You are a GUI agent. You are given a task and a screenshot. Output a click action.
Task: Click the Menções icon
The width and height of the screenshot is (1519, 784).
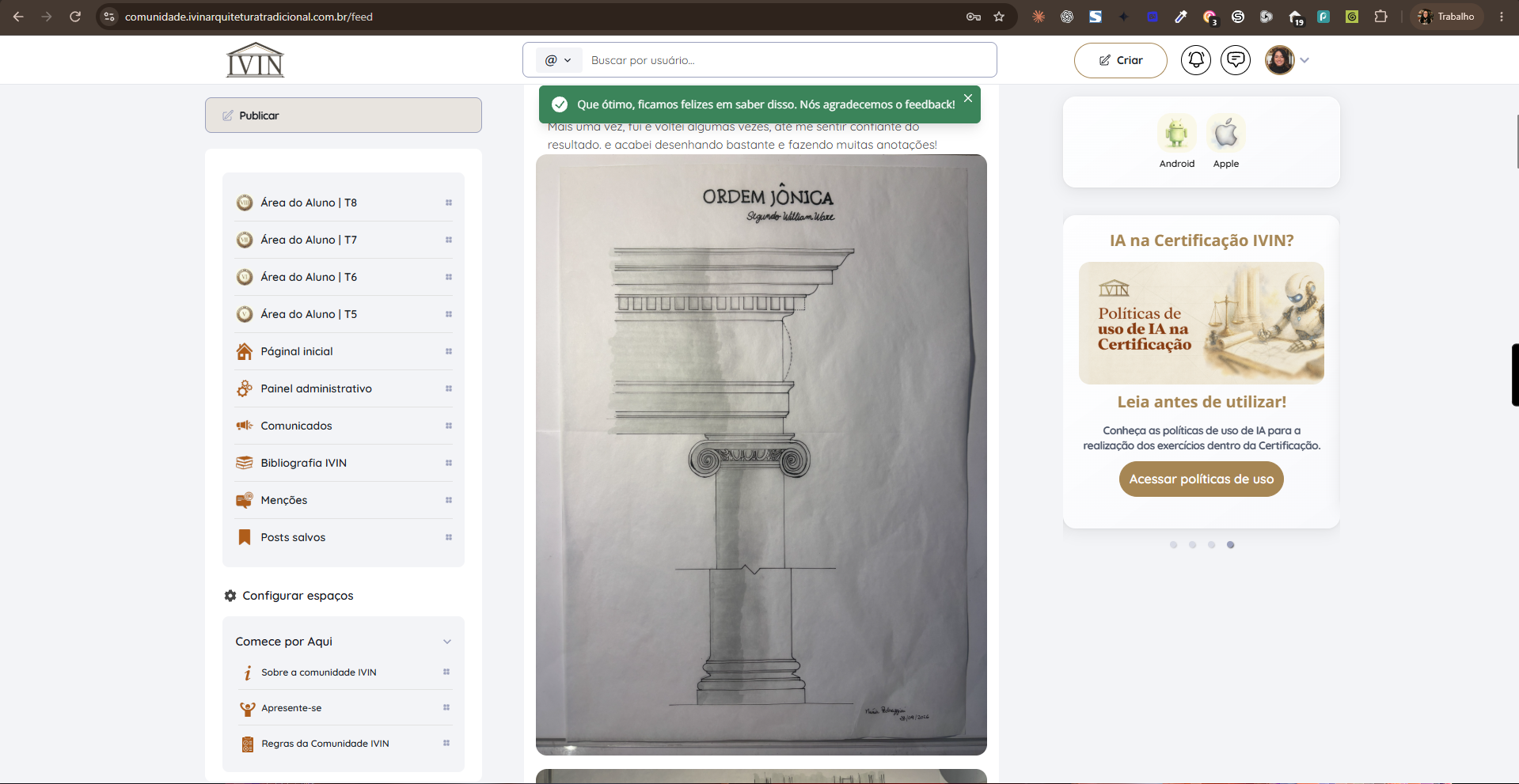tap(245, 500)
